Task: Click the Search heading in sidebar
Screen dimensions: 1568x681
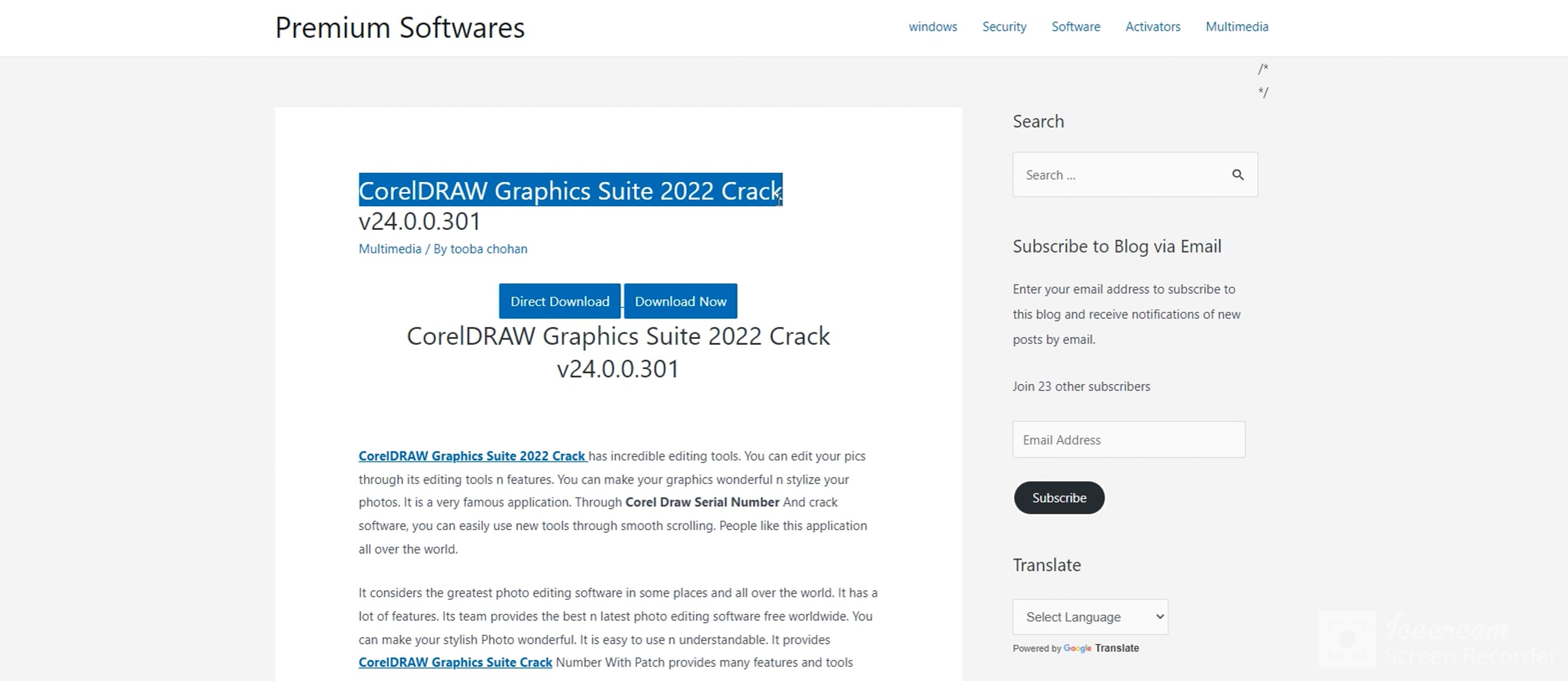Action: [x=1038, y=121]
